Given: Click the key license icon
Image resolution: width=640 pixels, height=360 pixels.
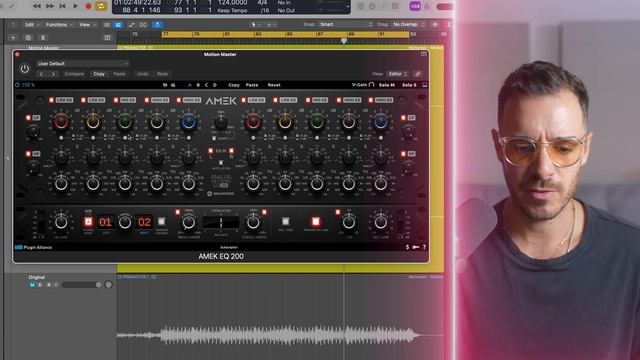Looking at the screenshot, I should pos(416,247).
